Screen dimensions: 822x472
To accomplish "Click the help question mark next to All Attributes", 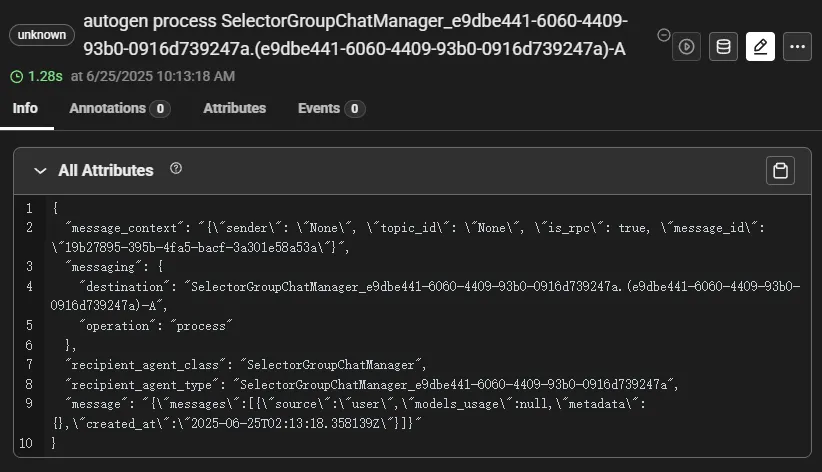I will (x=176, y=168).
